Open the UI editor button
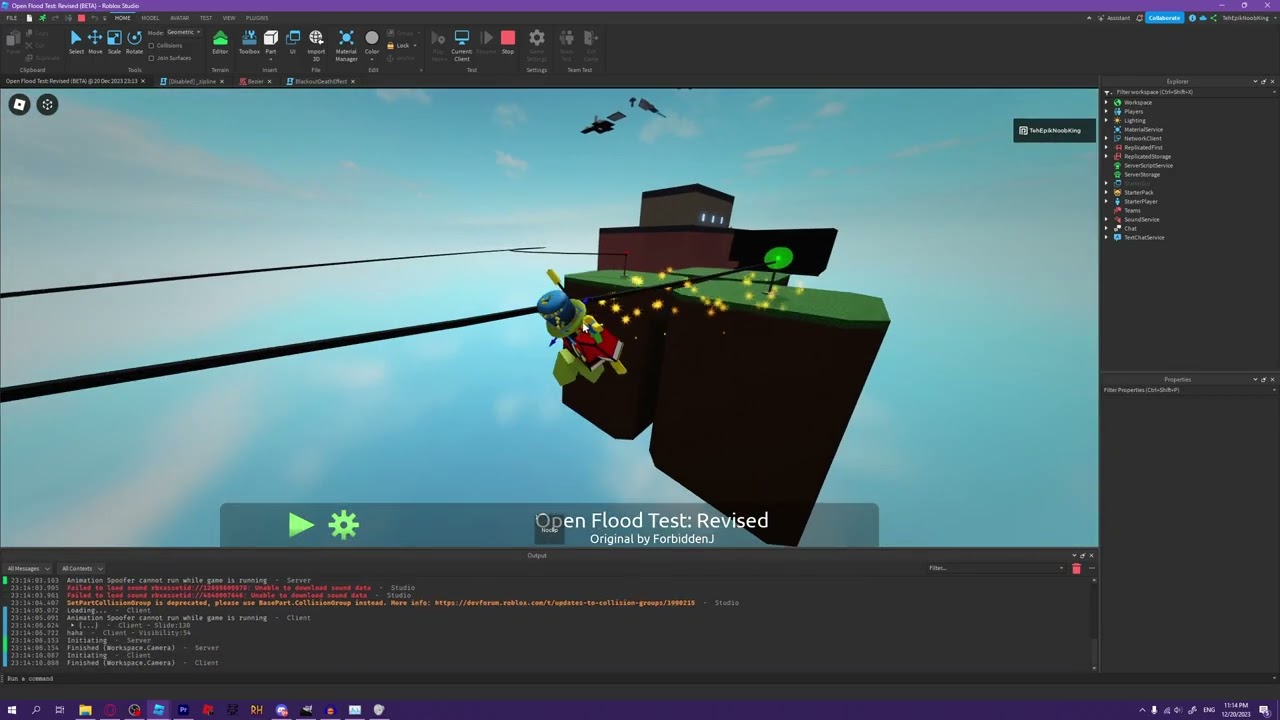Viewport: 1280px width, 720px height. click(x=293, y=42)
